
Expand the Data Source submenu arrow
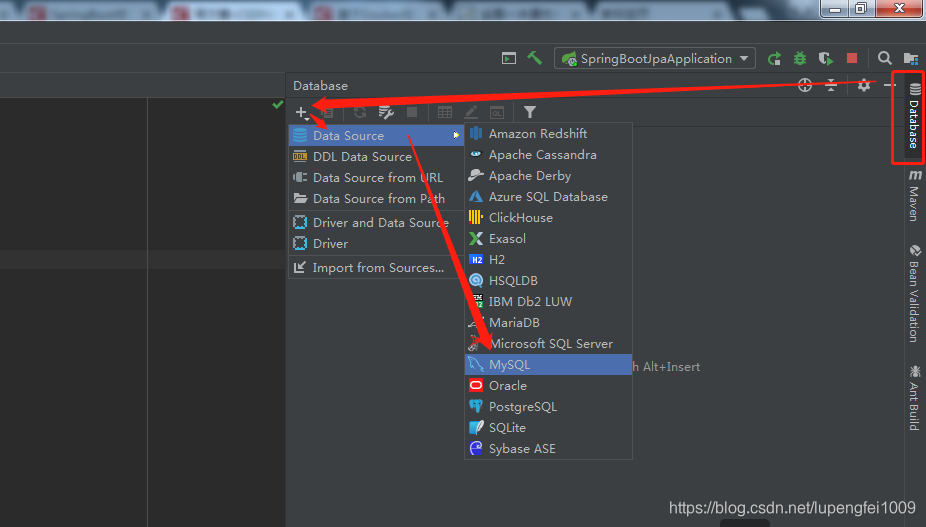click(x=456, y=135)
